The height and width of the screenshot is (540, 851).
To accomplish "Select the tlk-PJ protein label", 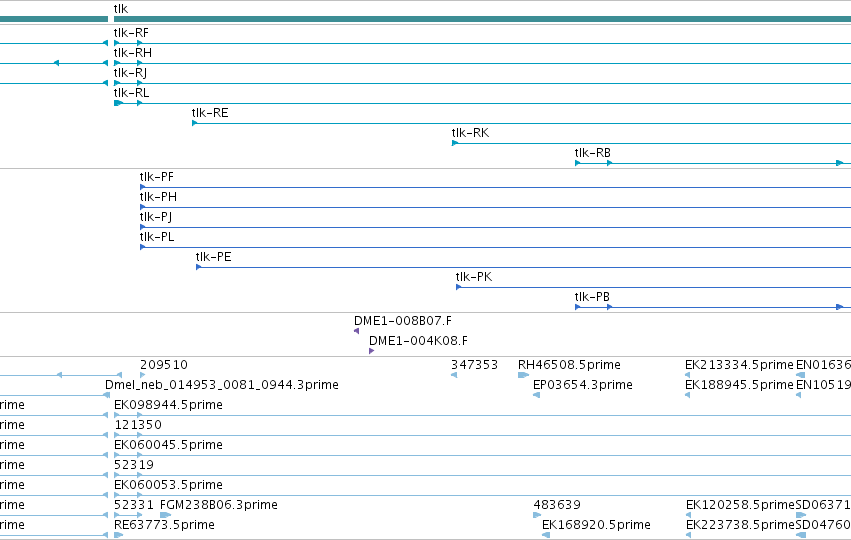I will [156, 218].
